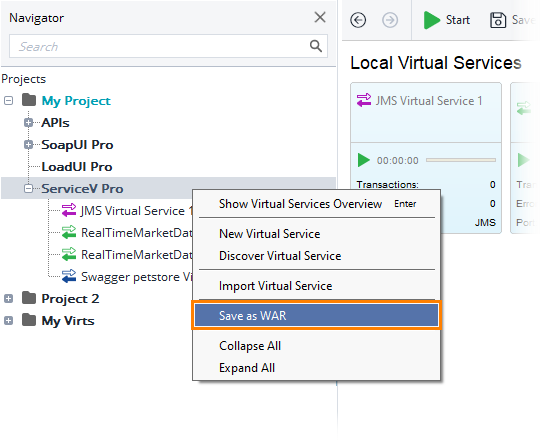Choose Import Virtual Service menu item

tap(316, 286)
